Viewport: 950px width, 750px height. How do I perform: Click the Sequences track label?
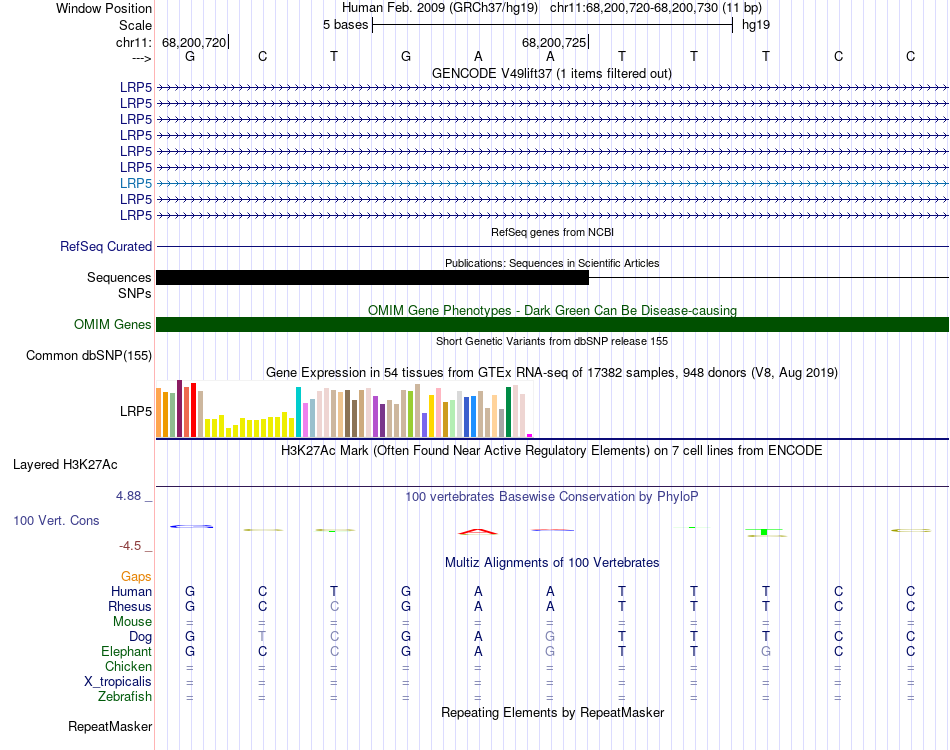(x=119, y=277)
